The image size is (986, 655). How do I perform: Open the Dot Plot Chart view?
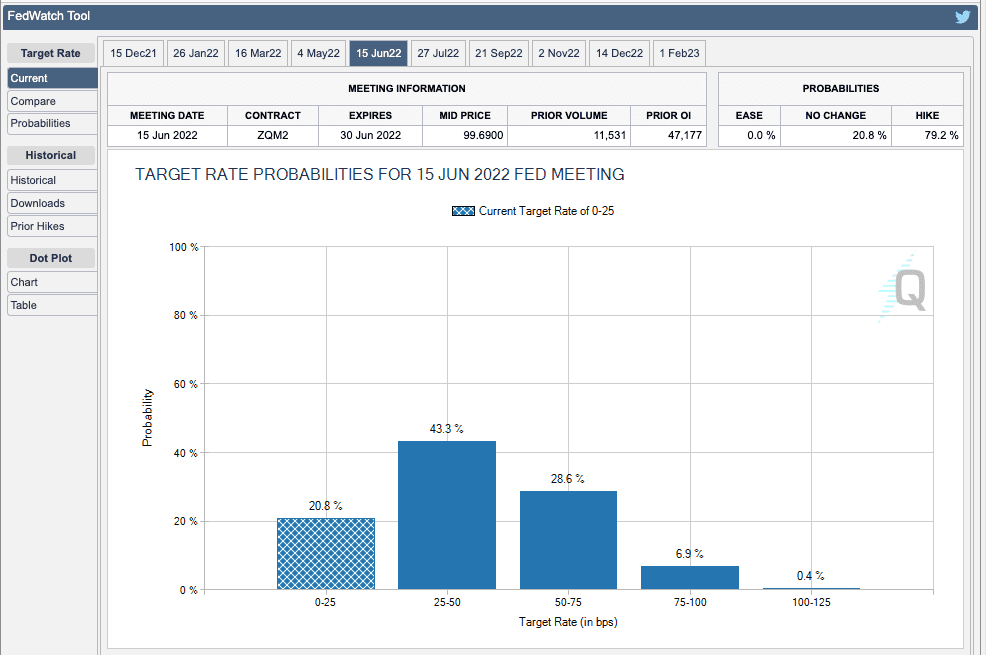click(52, 282)
